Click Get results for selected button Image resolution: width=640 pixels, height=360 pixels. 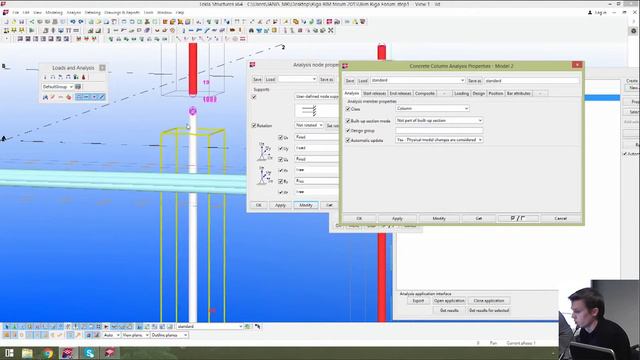point(489,311)
